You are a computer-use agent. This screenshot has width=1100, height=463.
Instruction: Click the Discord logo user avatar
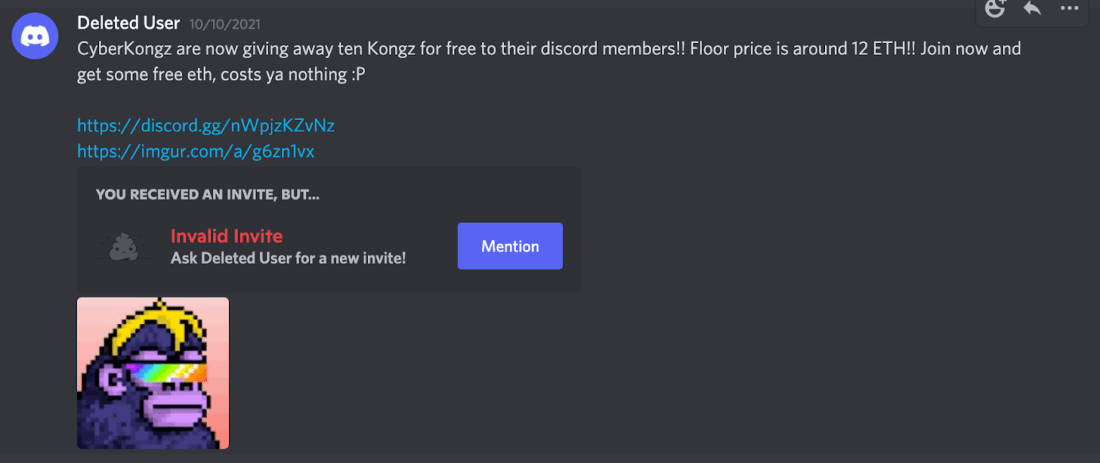point(34,37)
